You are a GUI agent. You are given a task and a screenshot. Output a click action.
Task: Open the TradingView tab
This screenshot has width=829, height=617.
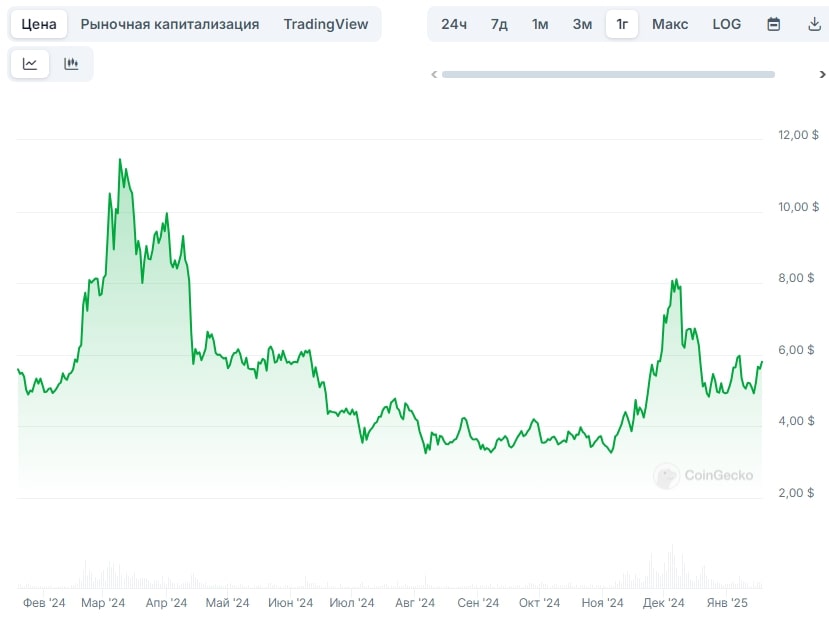point(326,24)
